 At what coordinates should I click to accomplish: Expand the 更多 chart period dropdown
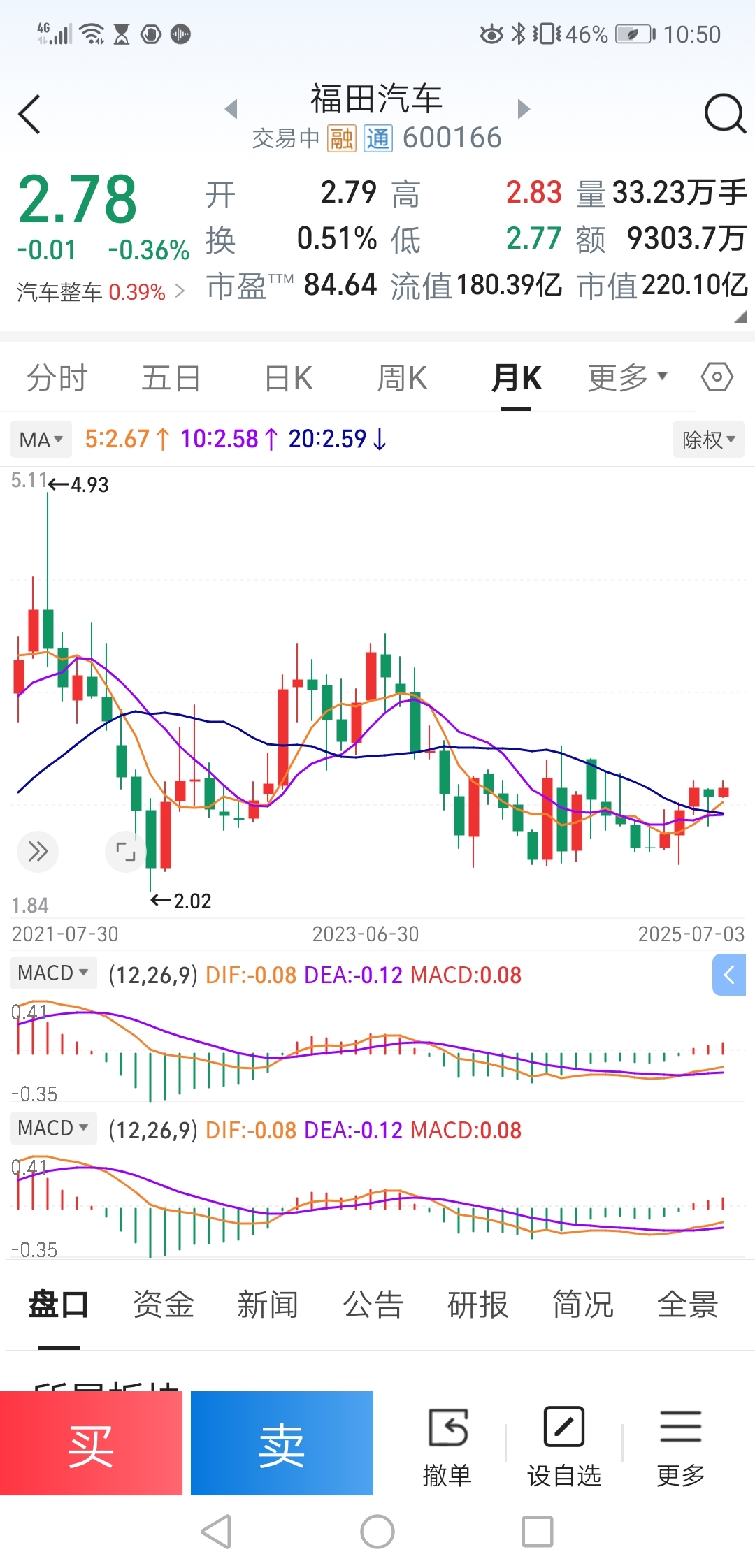pos(628,377)
